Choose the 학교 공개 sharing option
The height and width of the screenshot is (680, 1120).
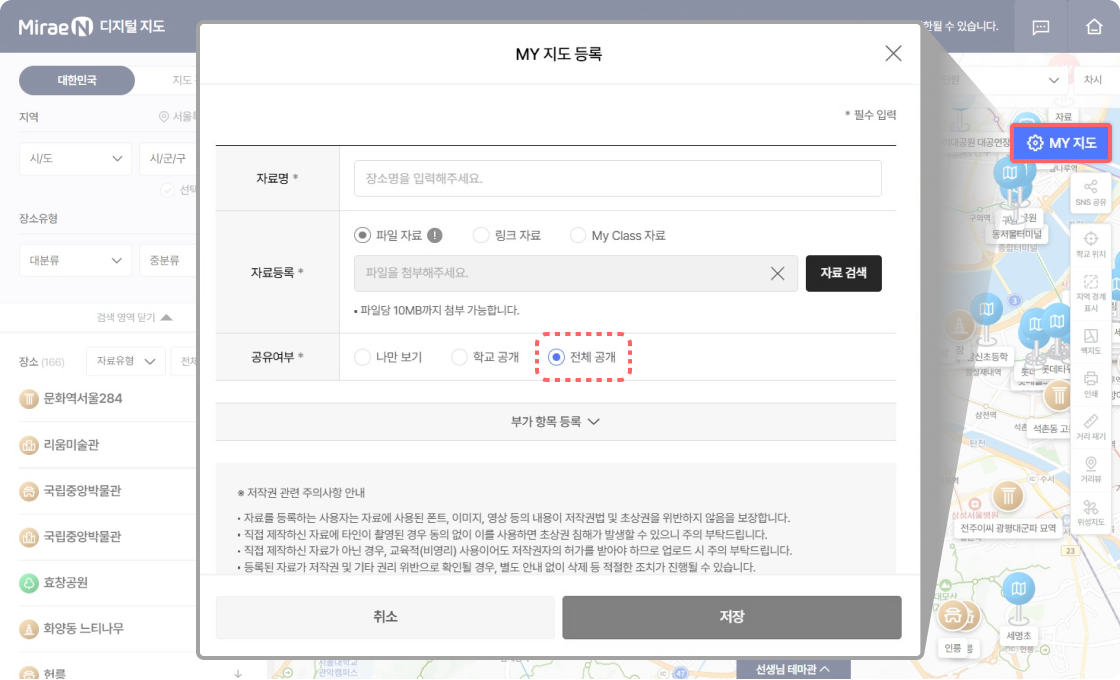(x=460, y=357)
